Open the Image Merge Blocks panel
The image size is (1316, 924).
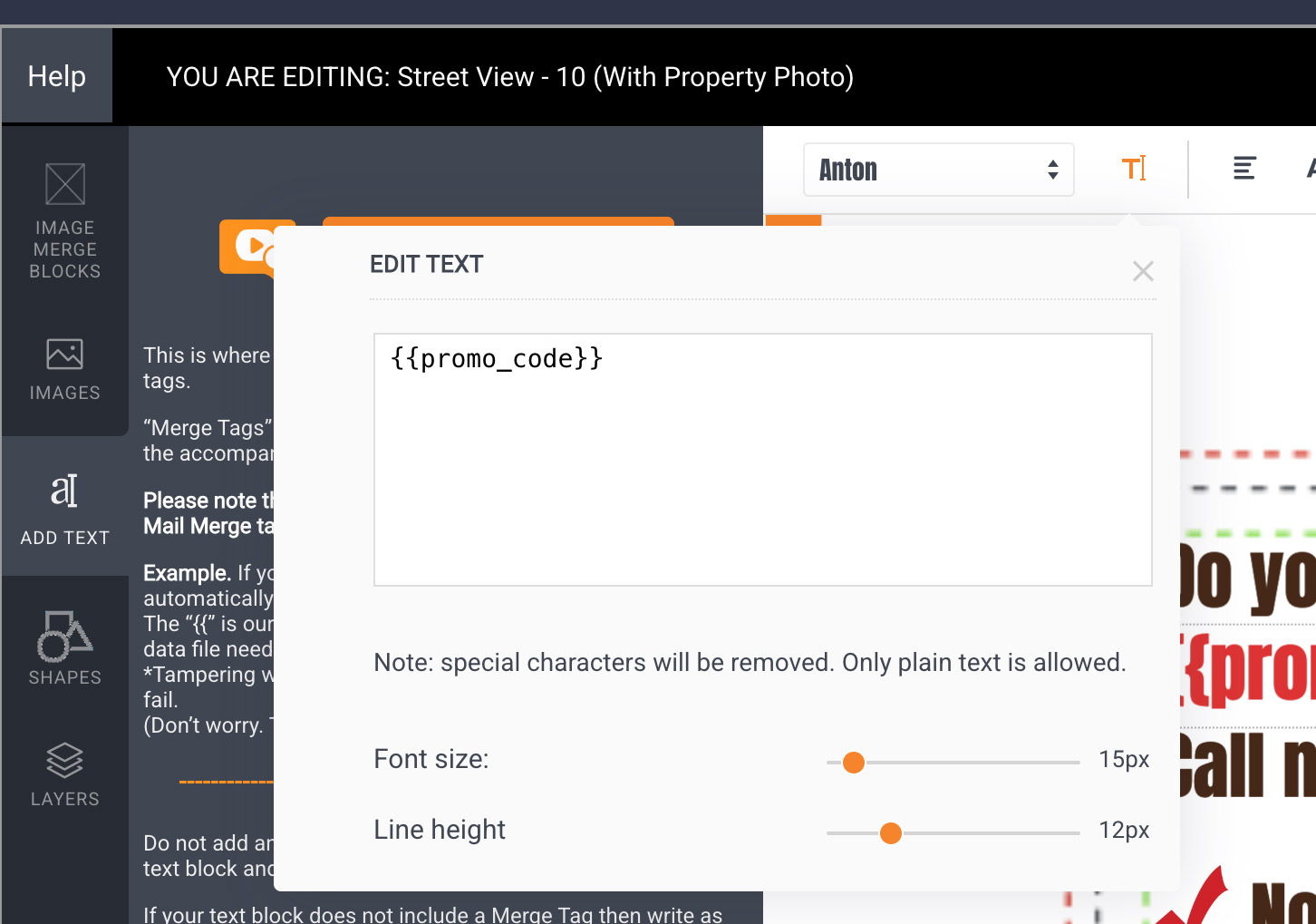[x=65, y=221]
